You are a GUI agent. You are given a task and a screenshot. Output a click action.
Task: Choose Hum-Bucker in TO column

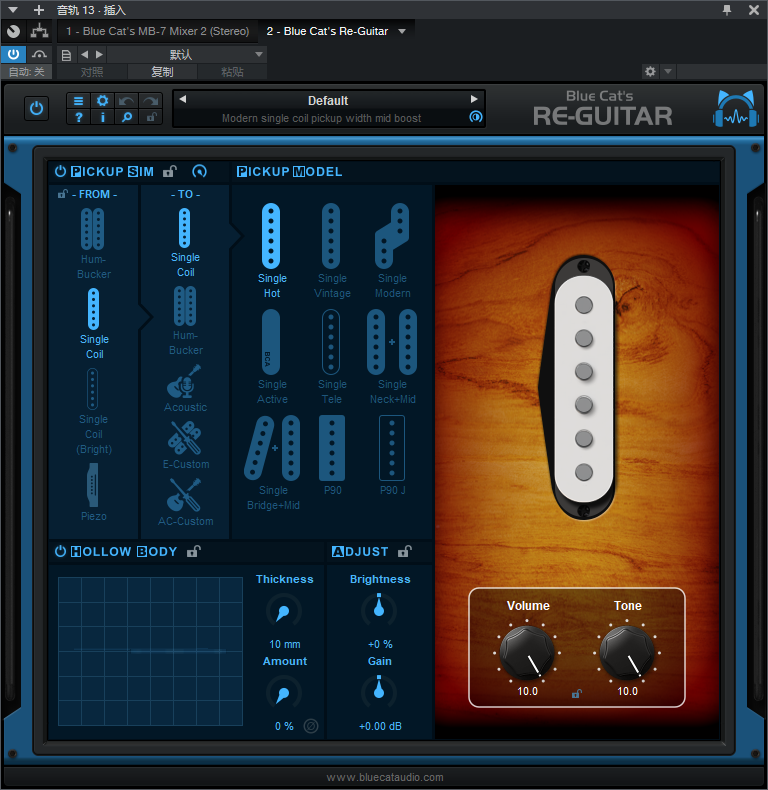click(x=185, y=321)
